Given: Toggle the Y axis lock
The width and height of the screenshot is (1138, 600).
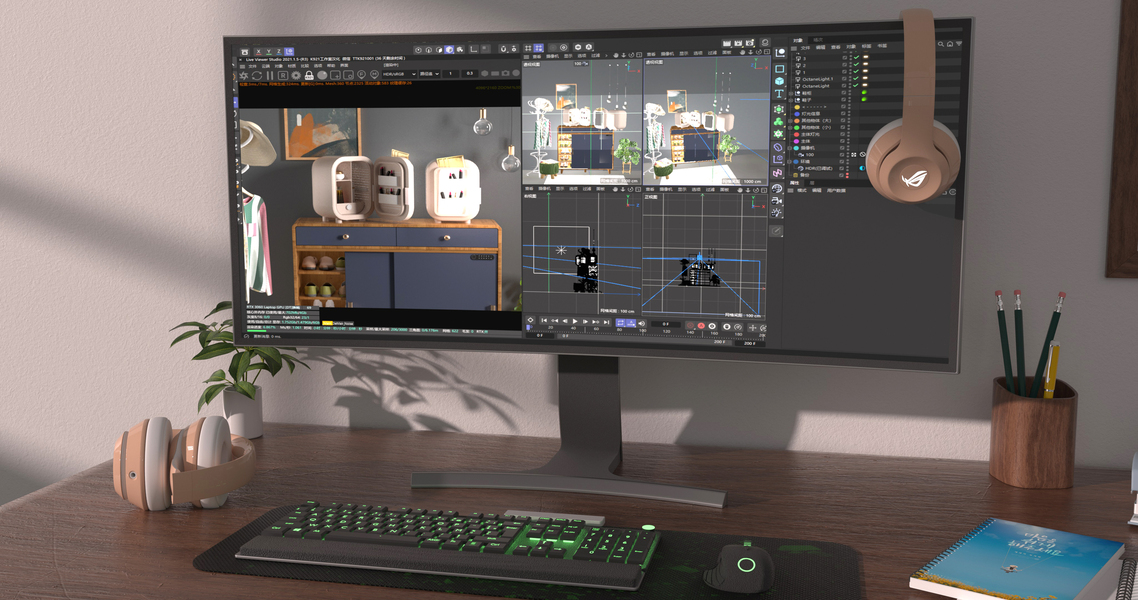Looking at the screenshot, I should (x=269, y=52).
